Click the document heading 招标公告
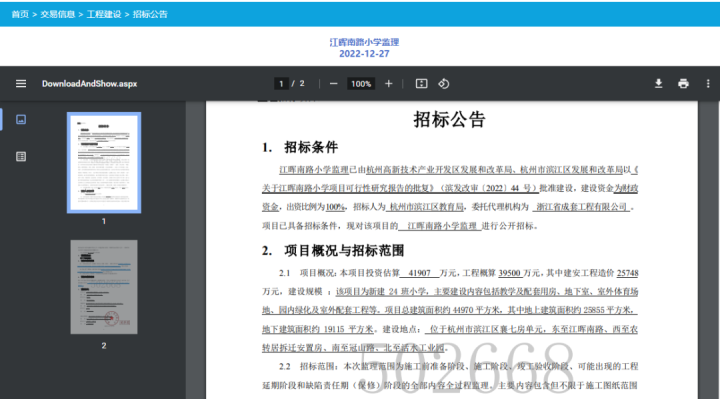 click(449, 119)
